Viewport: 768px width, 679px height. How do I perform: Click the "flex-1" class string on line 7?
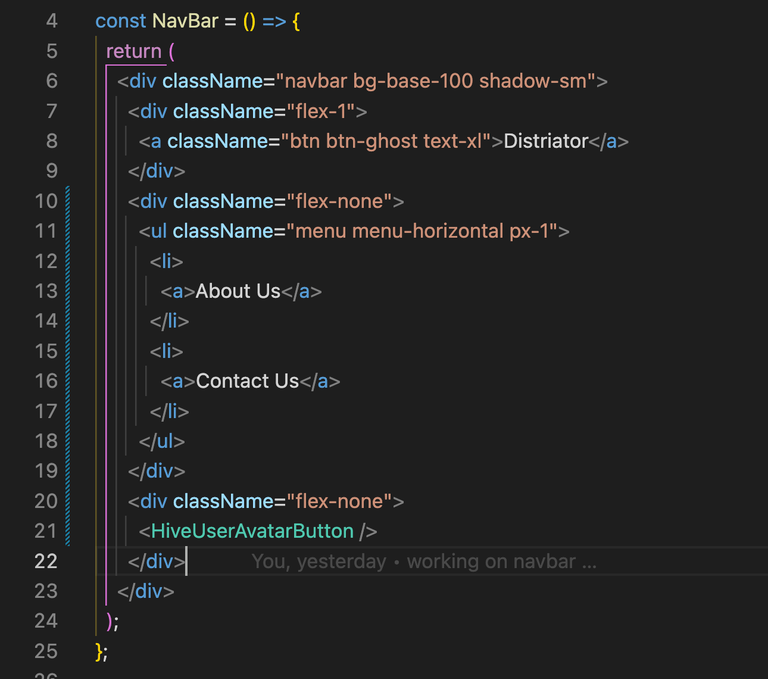(x=321, y=111)
